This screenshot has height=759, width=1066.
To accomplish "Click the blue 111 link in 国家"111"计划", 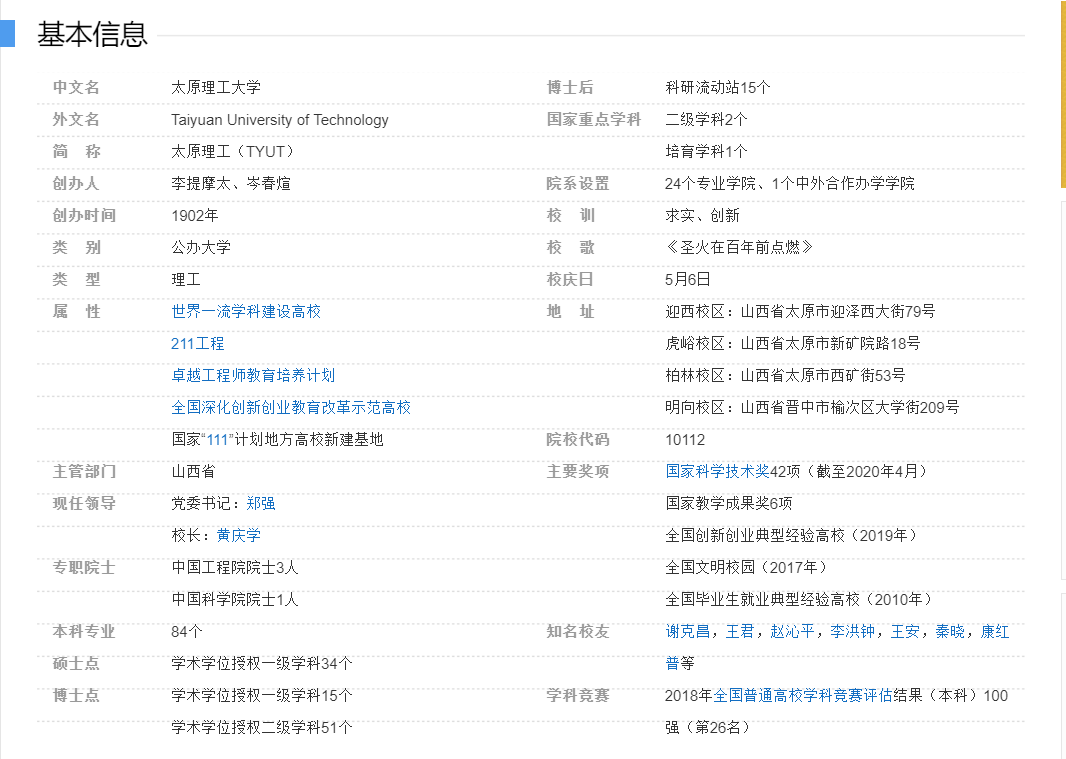I will point(218,440).
